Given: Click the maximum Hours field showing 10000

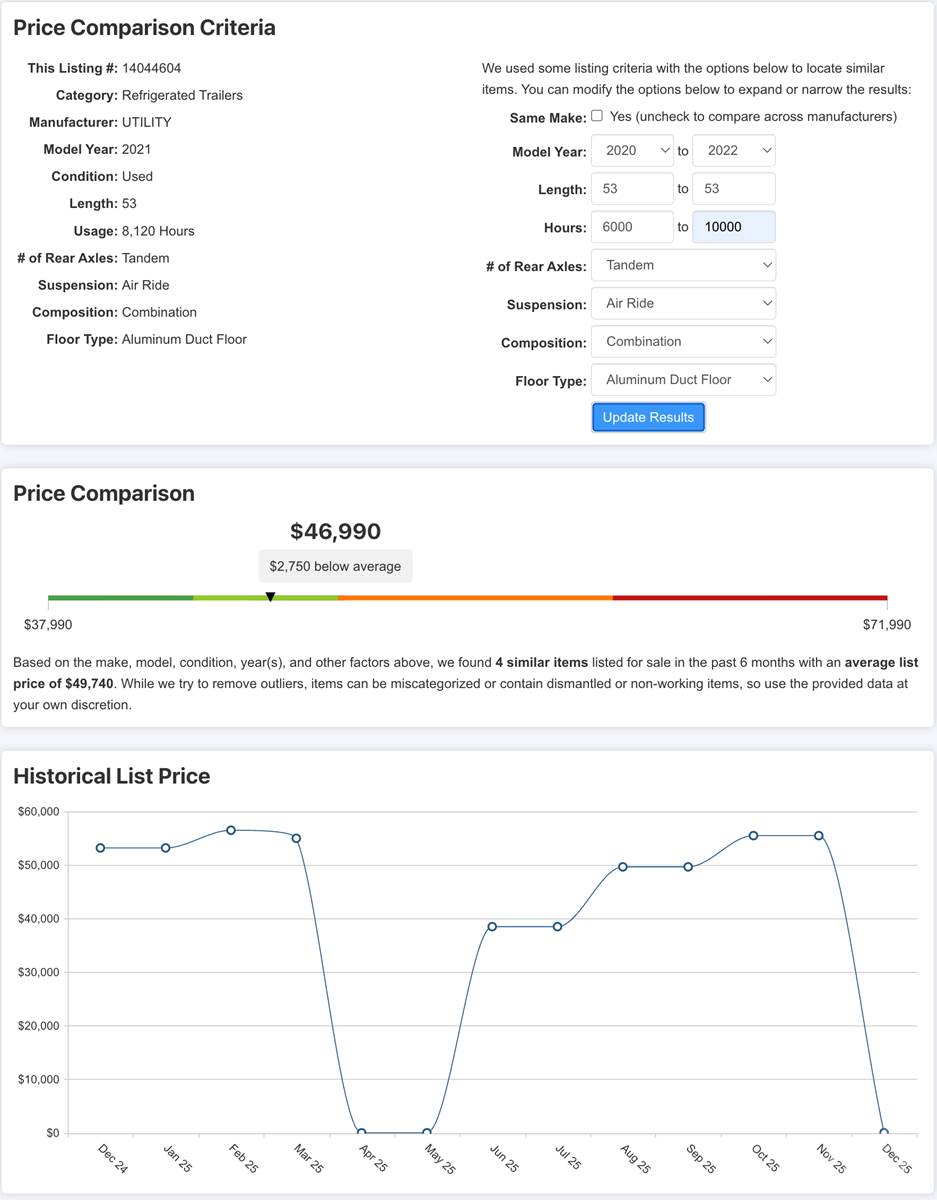Looking at the screenshot, I should (733, 227).
